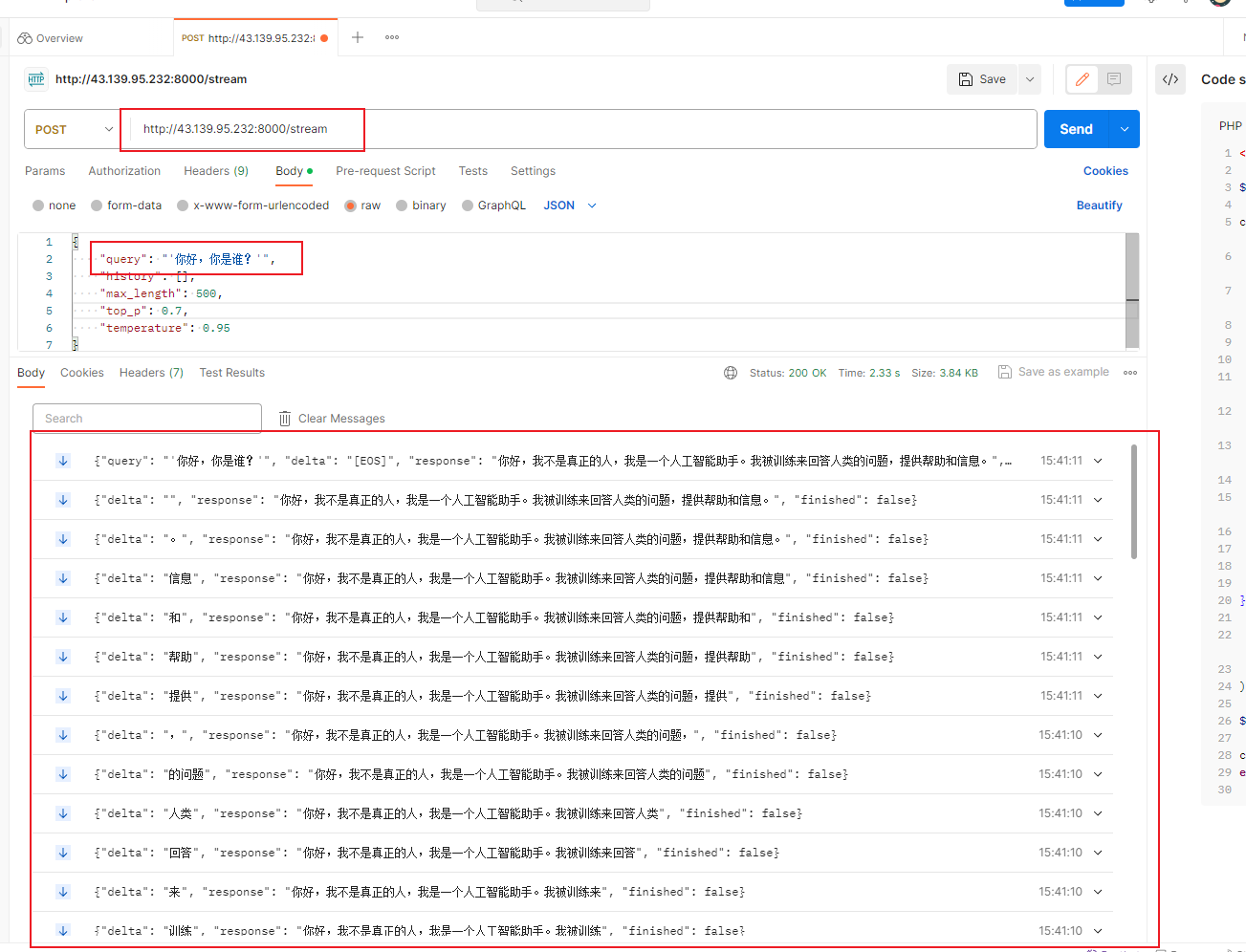The width and height of the screenshot is (1246, 952).
Task: Open the POST method dropdown
Action: coord(72,129)
